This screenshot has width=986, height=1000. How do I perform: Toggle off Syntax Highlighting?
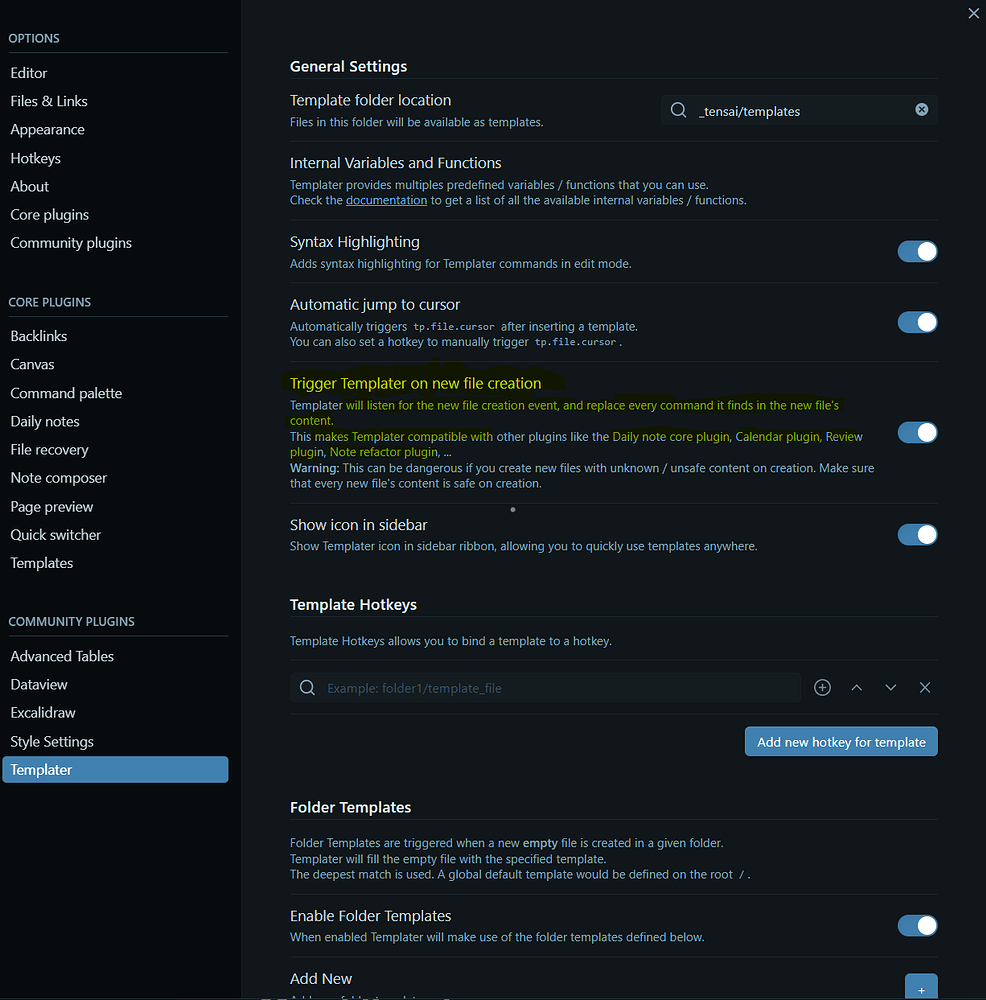click(917, 251)
